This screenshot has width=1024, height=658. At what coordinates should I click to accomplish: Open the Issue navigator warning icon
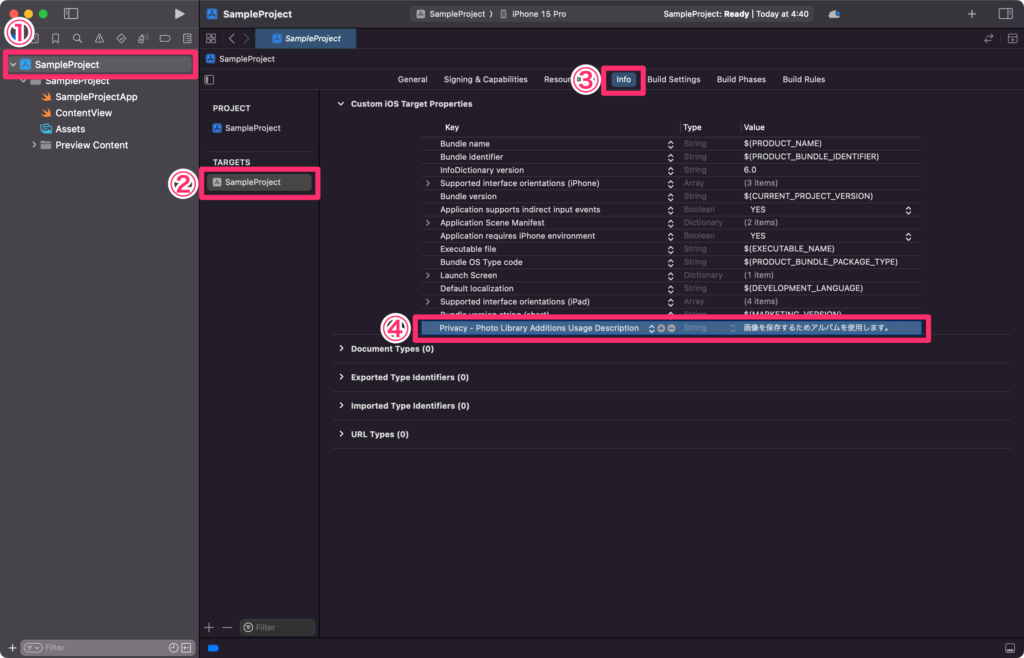100,38
